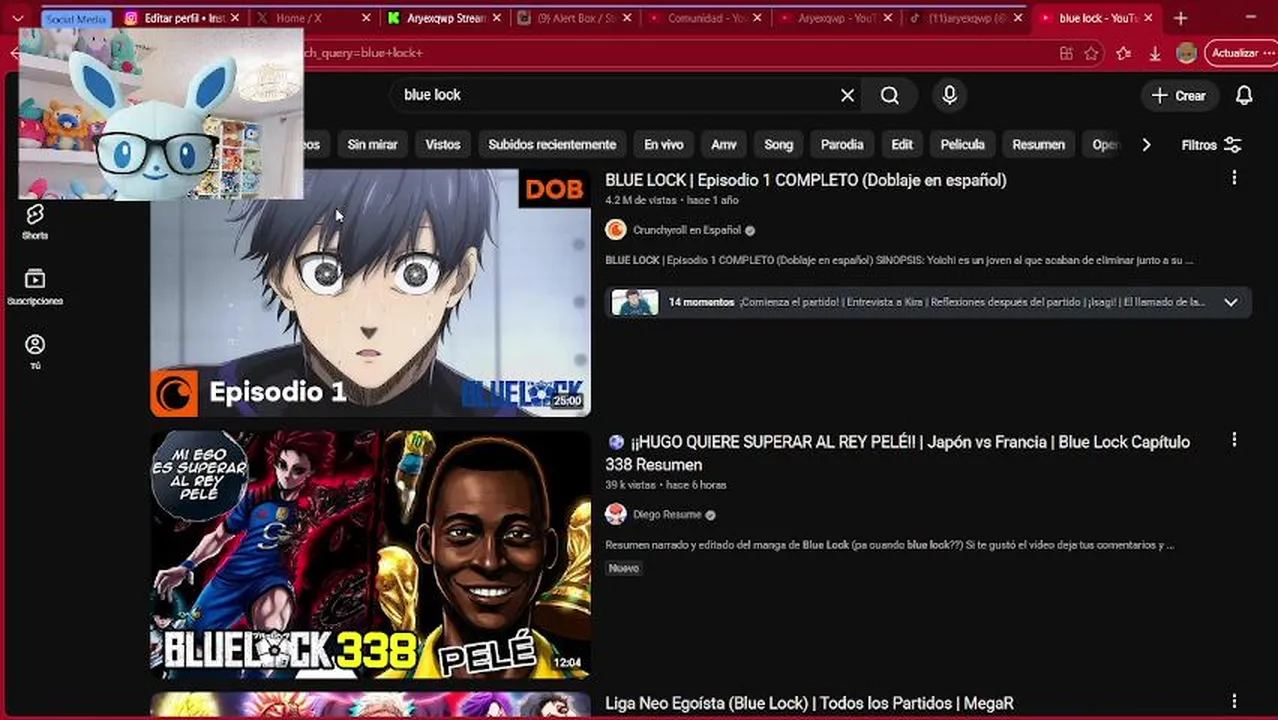Open video title HUGO QUIERE SUPERAR AL REY PELÉ
Screen dimensions: 1278x720
(x=897, y=453)
